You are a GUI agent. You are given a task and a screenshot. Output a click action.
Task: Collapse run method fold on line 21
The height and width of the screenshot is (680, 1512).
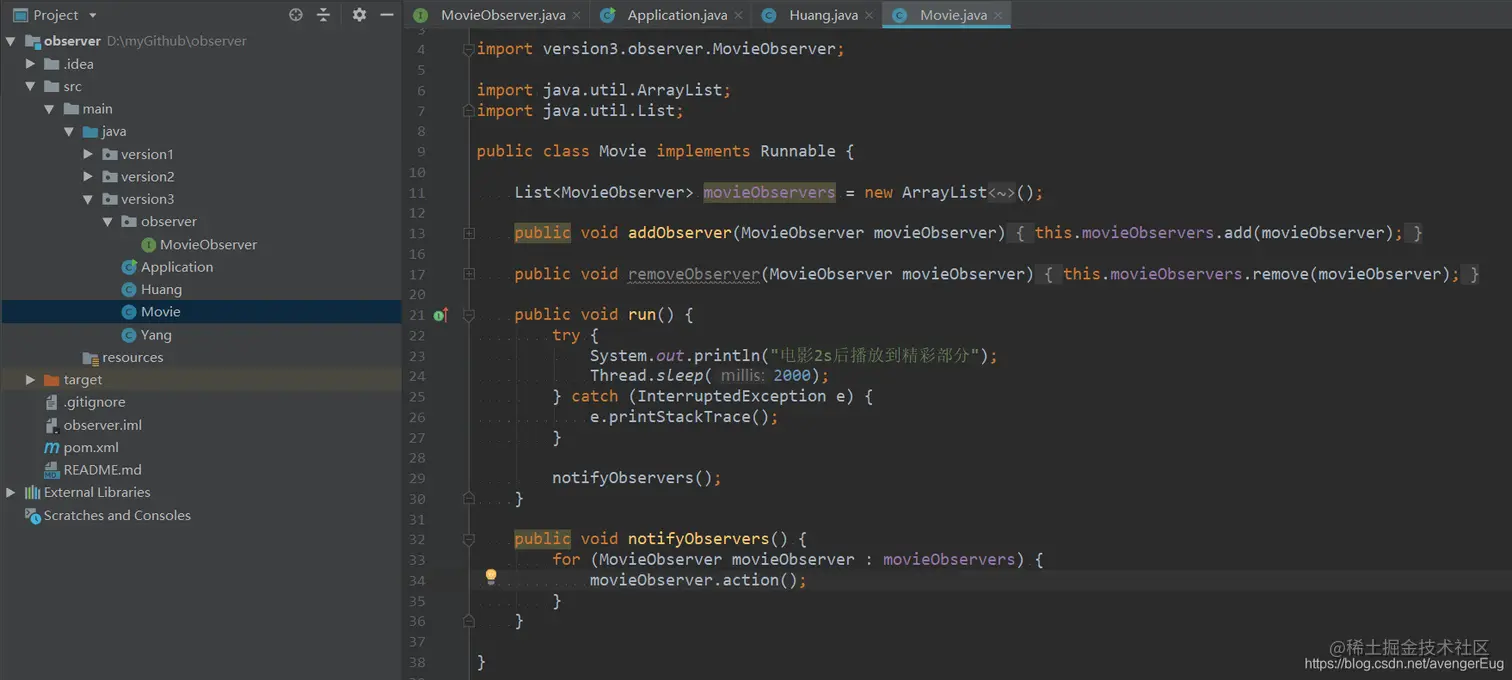click(468, 315)
